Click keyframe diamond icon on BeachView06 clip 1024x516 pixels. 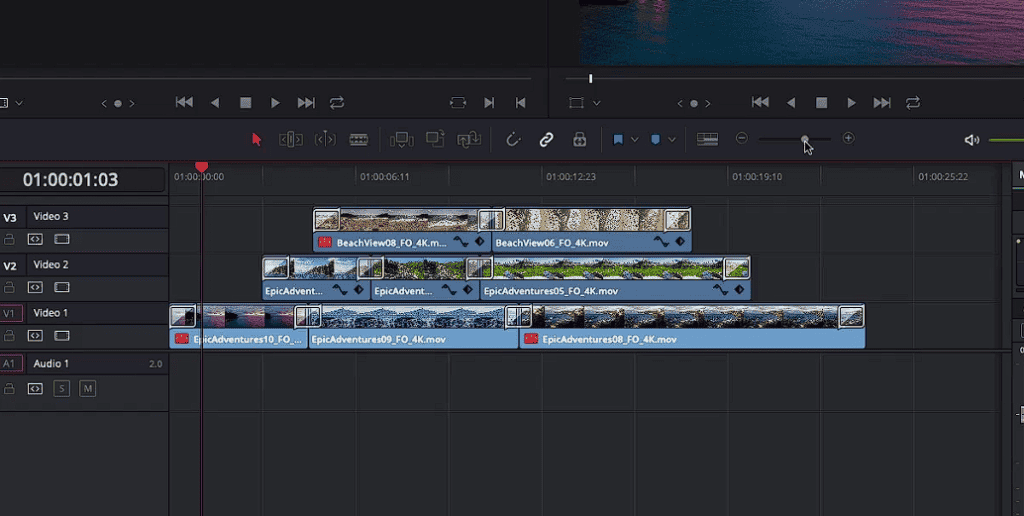point(680,242)
